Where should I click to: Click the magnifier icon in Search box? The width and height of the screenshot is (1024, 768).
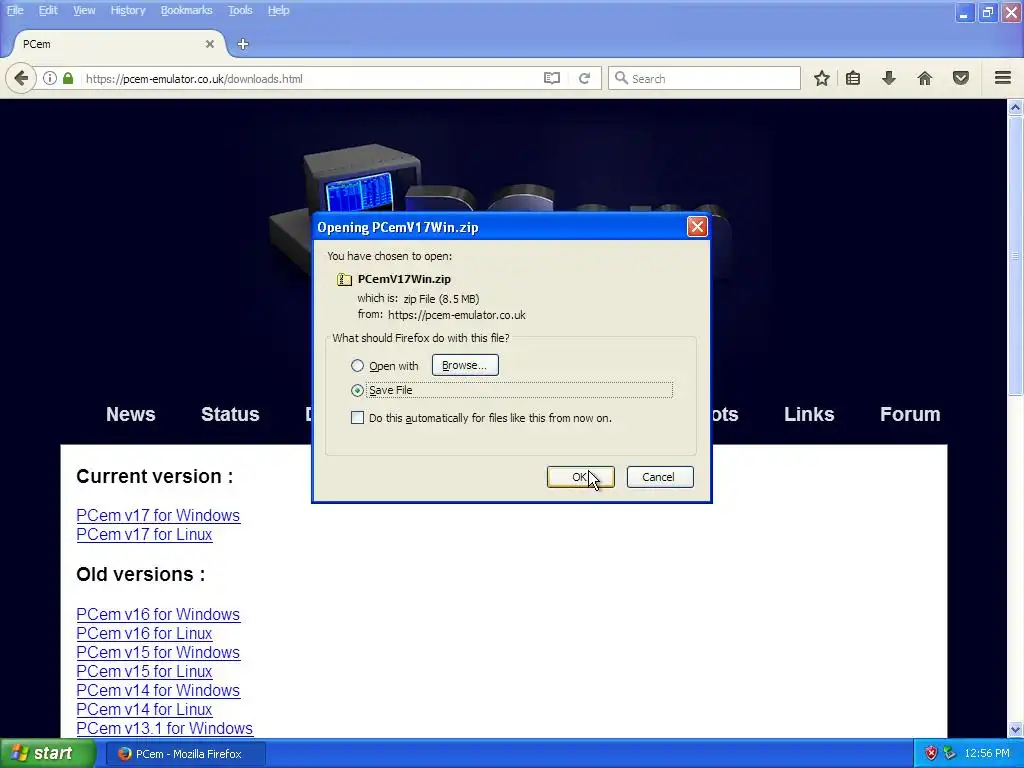click(621, 78)
